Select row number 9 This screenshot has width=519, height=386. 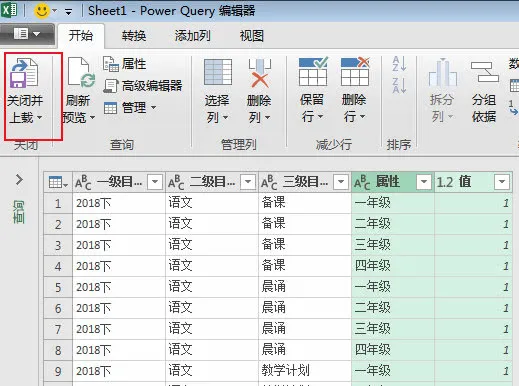[58, 371]
